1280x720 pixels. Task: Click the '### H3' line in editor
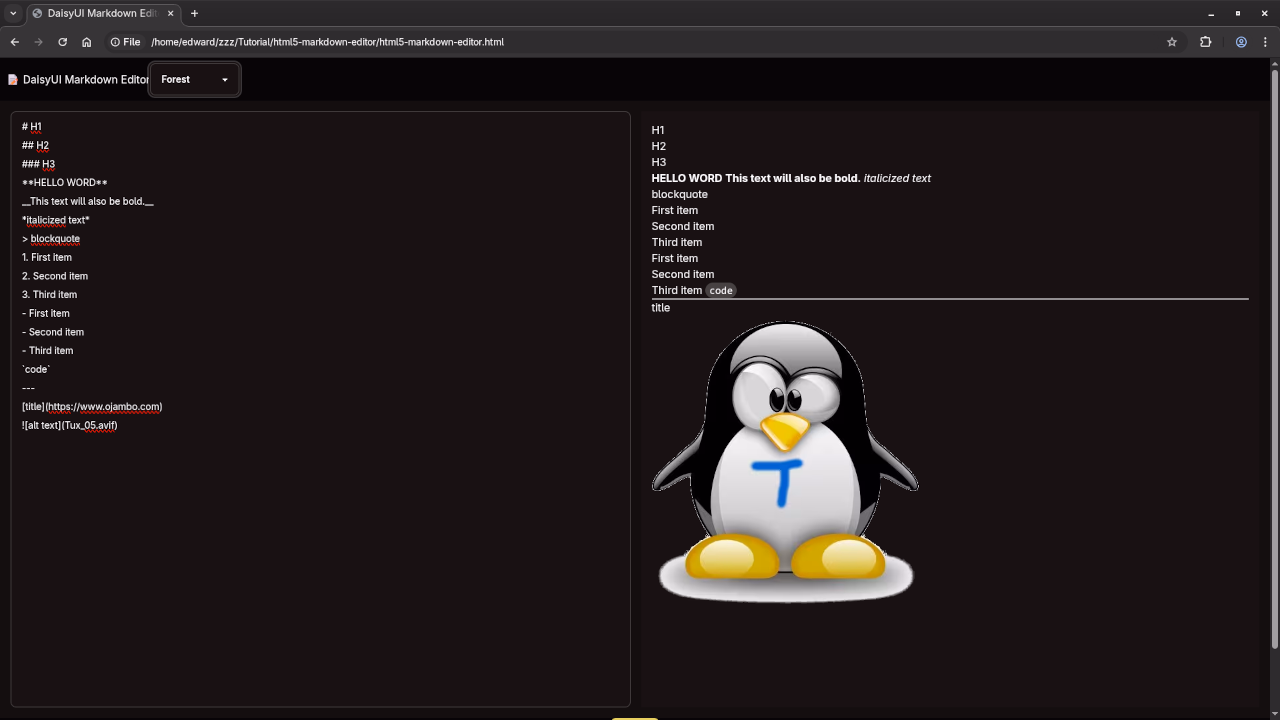click(38, 164)
